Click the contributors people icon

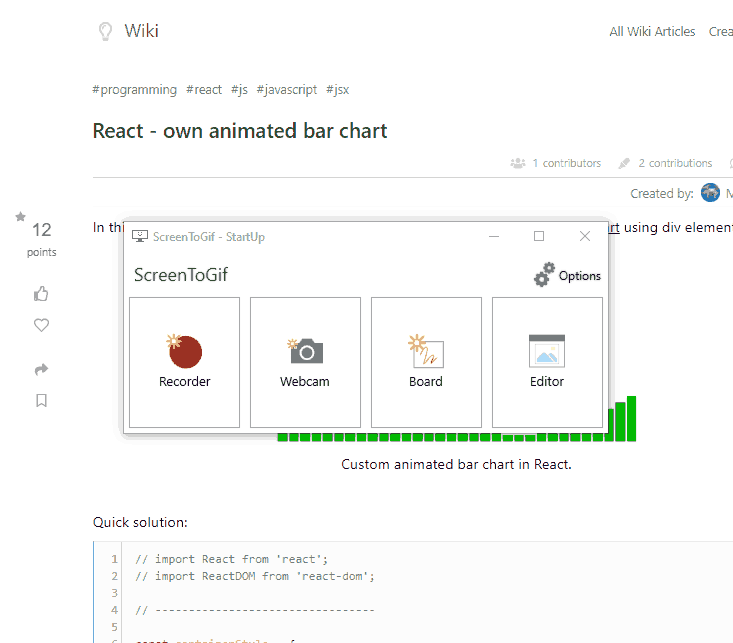point(518,163)
